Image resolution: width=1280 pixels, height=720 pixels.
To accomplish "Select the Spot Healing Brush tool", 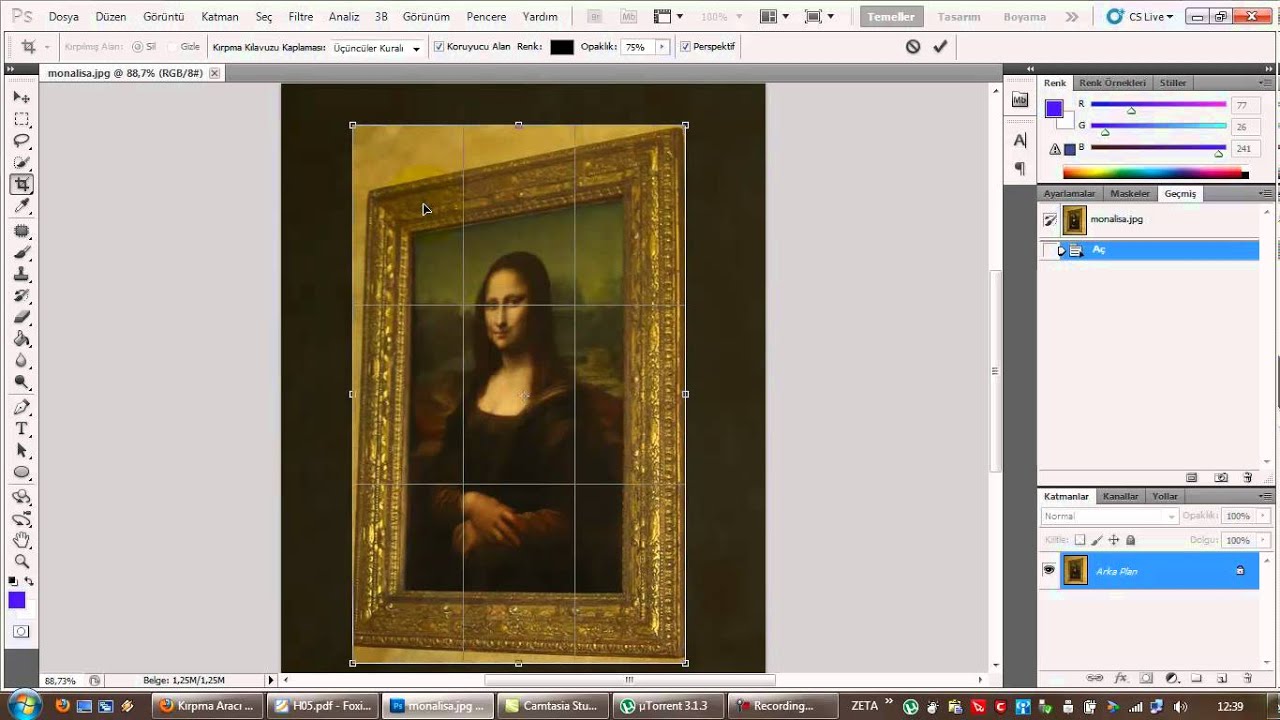I will (x=21, y=231).
